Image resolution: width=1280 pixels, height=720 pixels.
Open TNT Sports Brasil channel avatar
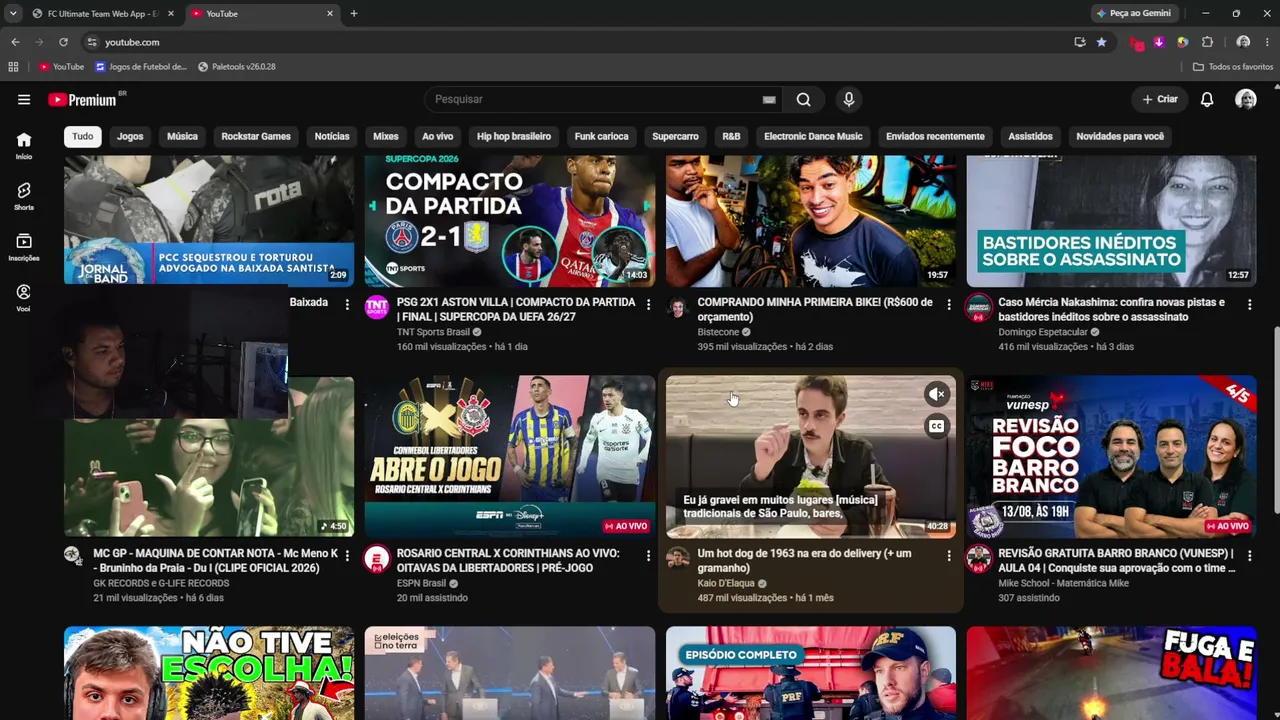pyautogui.click(x=376, y=307)
